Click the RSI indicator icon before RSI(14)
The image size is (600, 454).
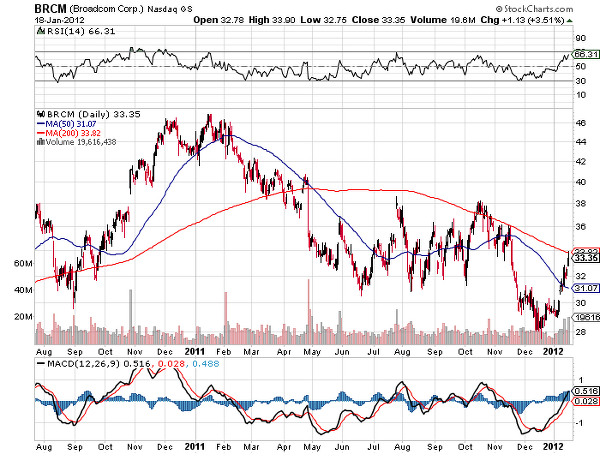tap(41, 31)
